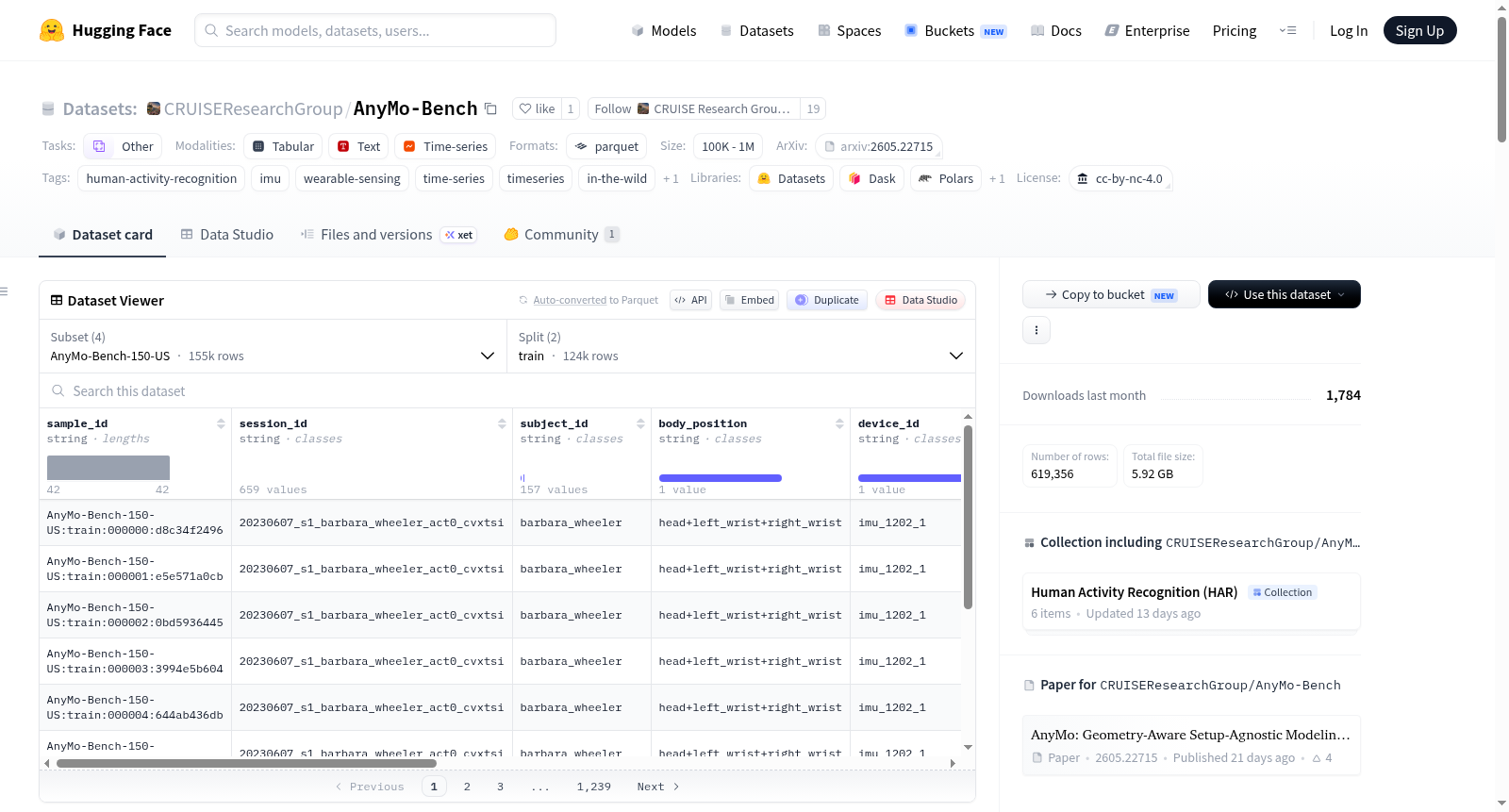Viewport: 1509px width, 812px height.
Task: Click the Hugging Face logo icon
Action: (x=52, y=30)
